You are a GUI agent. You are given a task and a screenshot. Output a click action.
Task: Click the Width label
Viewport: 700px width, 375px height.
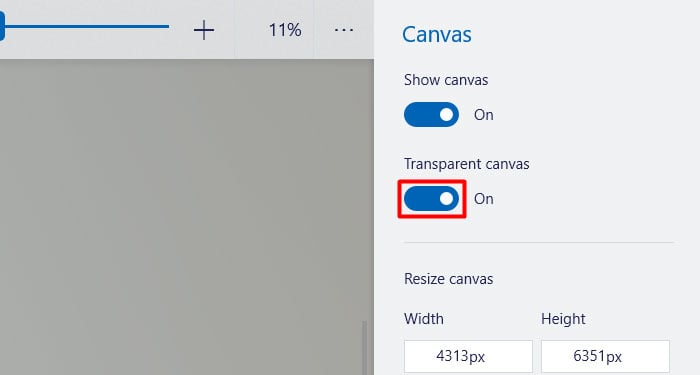point(424,319)
